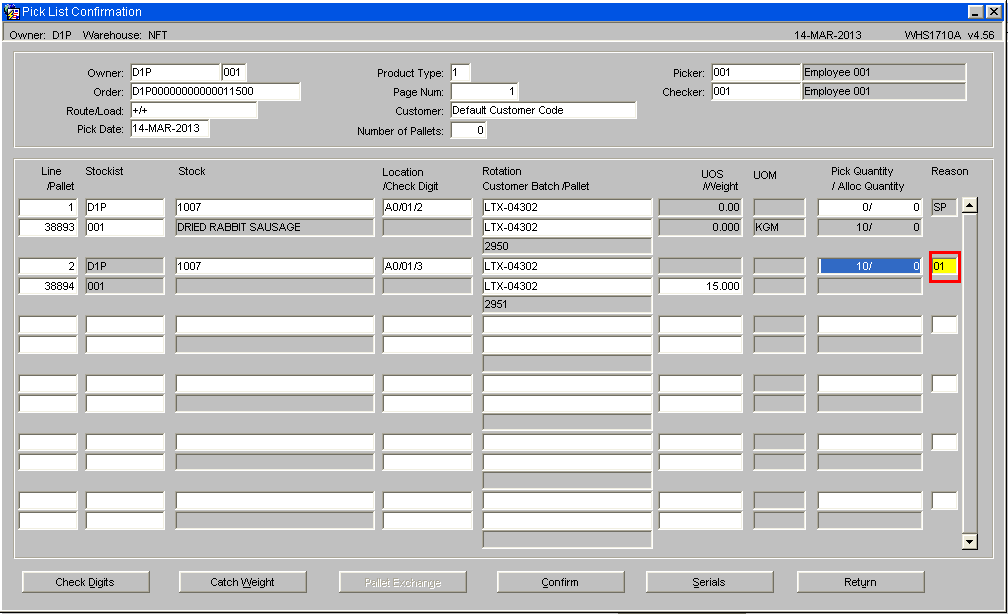
Task: Click the Alloc Quantity field of pallet 38893
Action: (x=870, y=227)
